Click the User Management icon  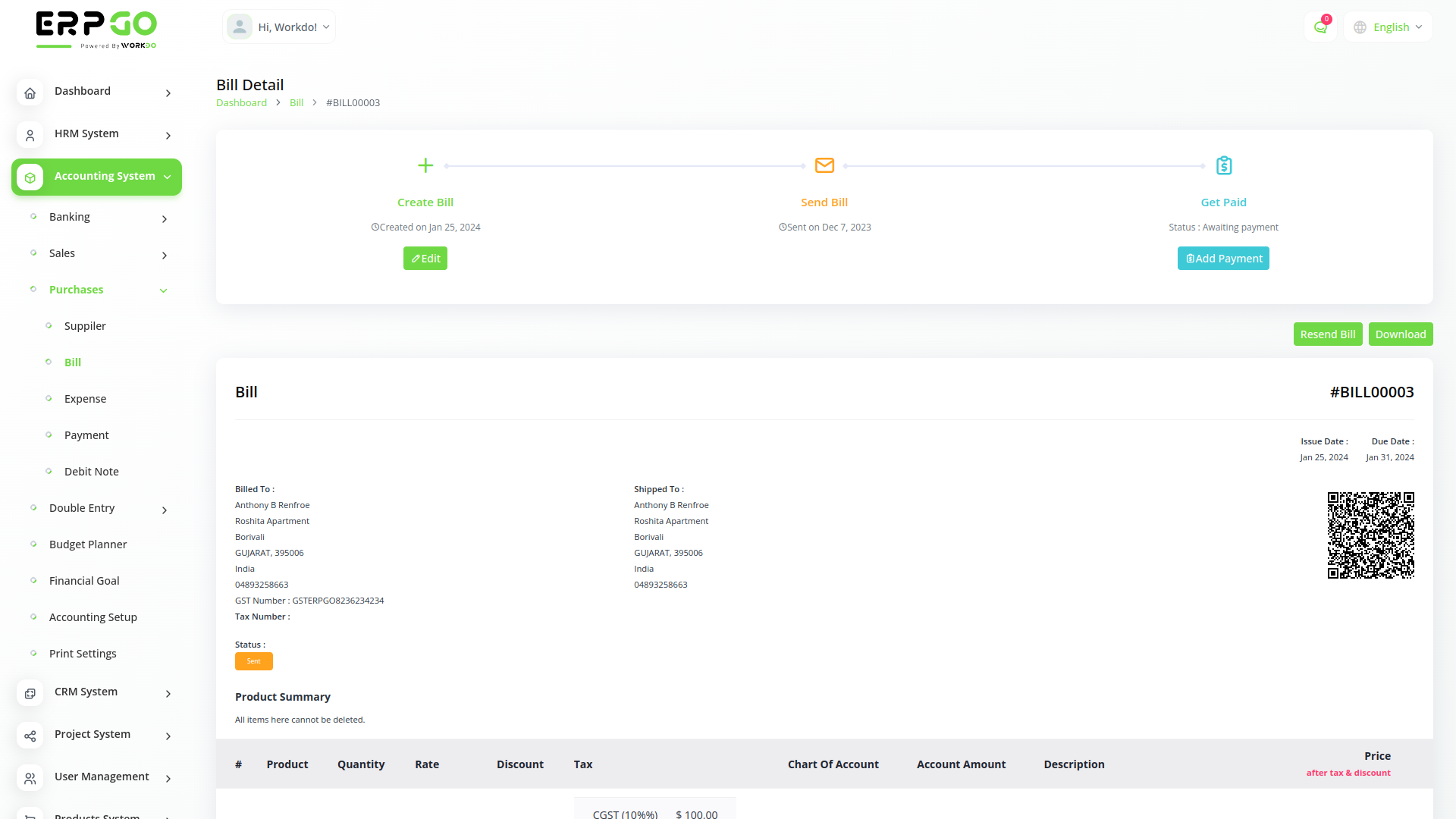(x=30, y=778)
